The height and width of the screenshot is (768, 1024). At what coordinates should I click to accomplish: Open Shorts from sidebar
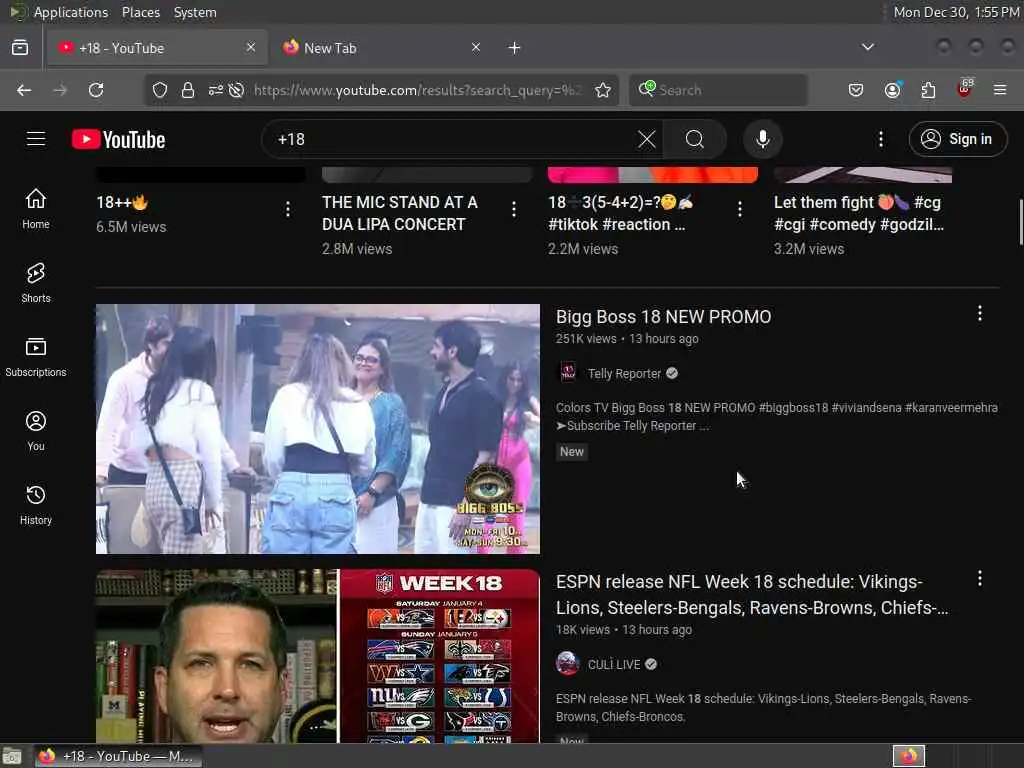pos(36,283)
